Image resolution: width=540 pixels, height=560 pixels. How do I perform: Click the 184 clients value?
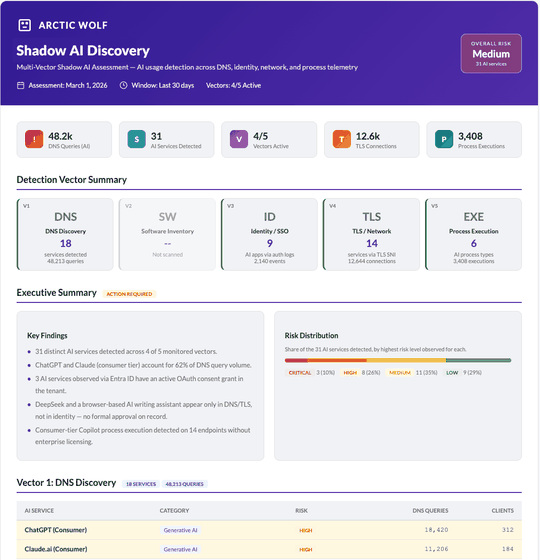(x=508, y=549)
